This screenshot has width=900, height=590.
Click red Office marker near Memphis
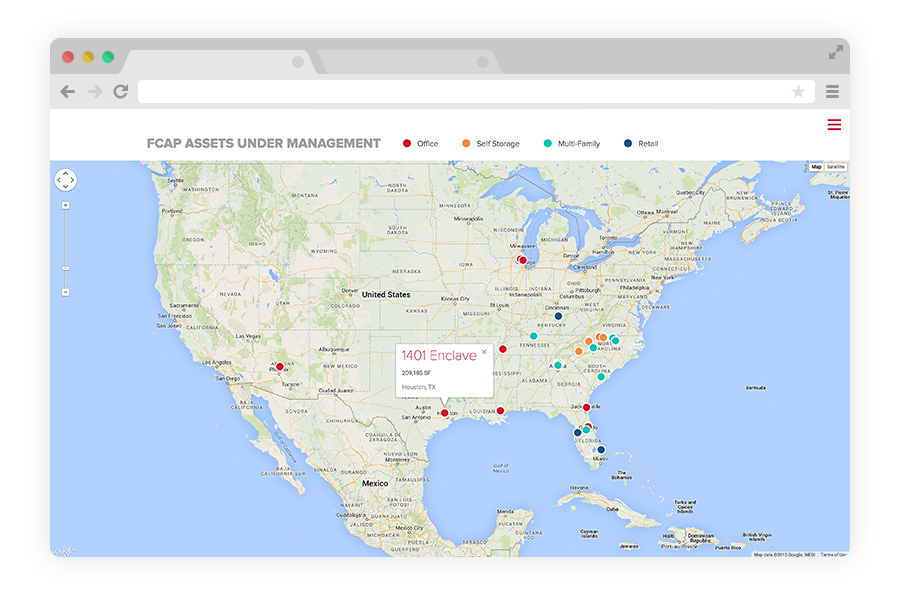click(x=503, y=349)
